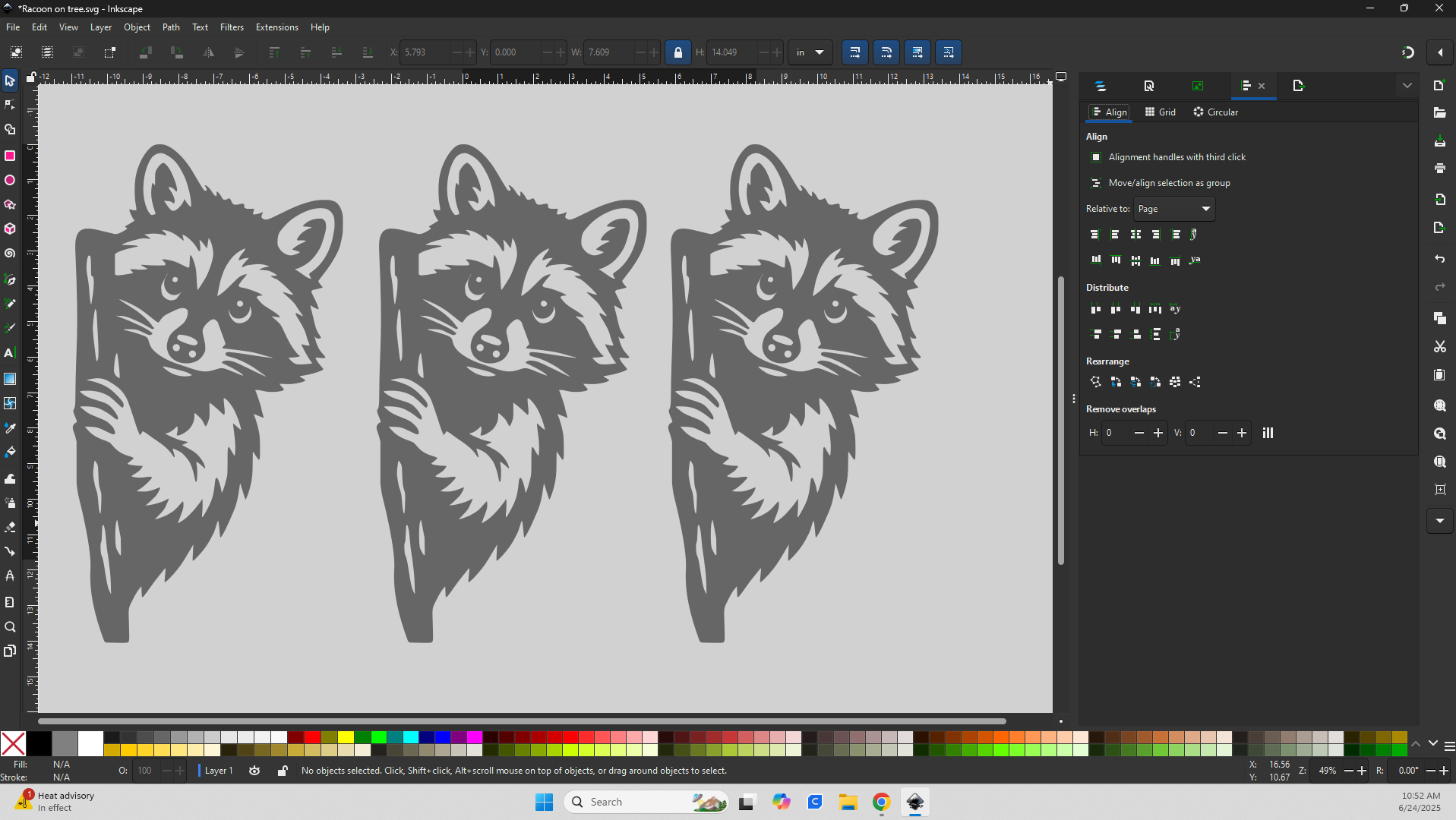Open the Relative to Page dropdown
Image resolution: width=1456 pixels, height=820 pixels.
tap(1174, 209)
